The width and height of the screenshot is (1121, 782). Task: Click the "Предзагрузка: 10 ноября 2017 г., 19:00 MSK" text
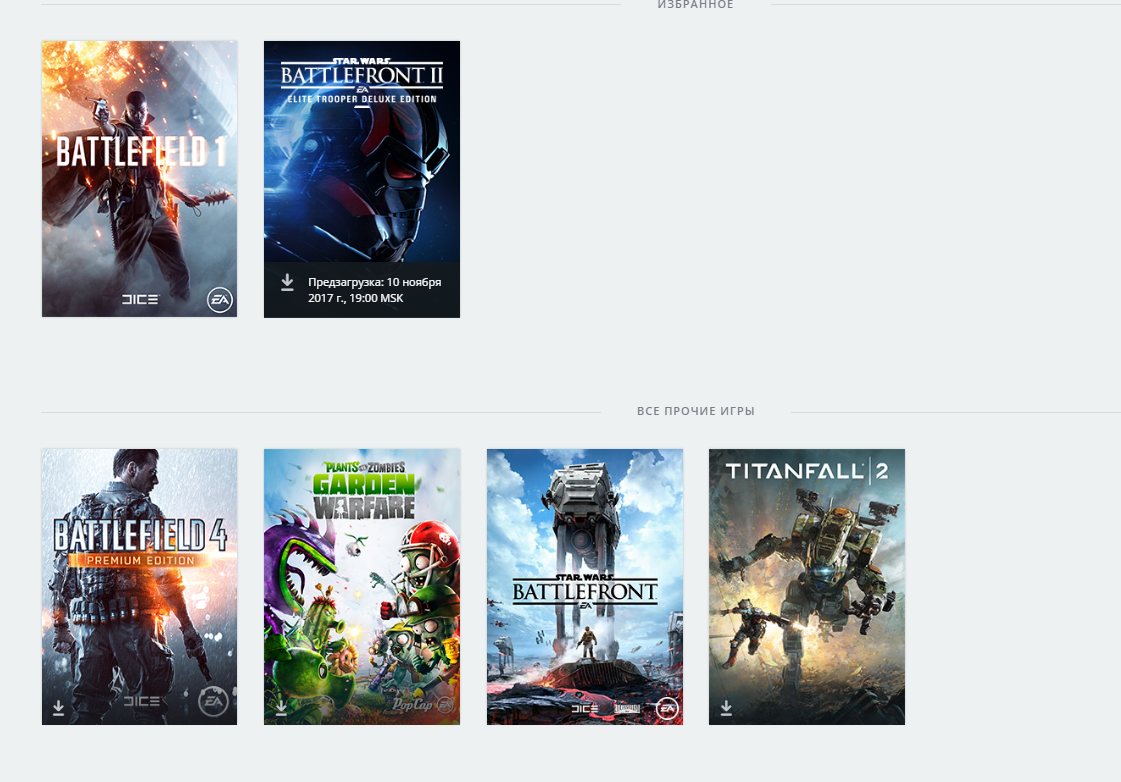pyautogui.click(x=375, y=290)
